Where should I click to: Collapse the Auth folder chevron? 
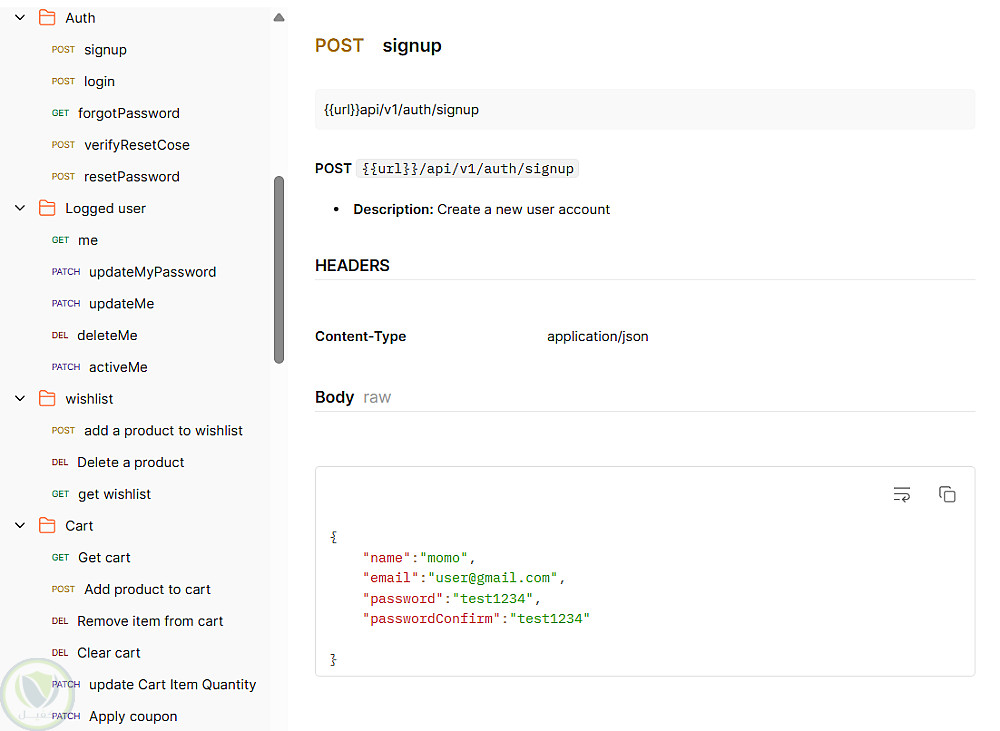point(20,18)
